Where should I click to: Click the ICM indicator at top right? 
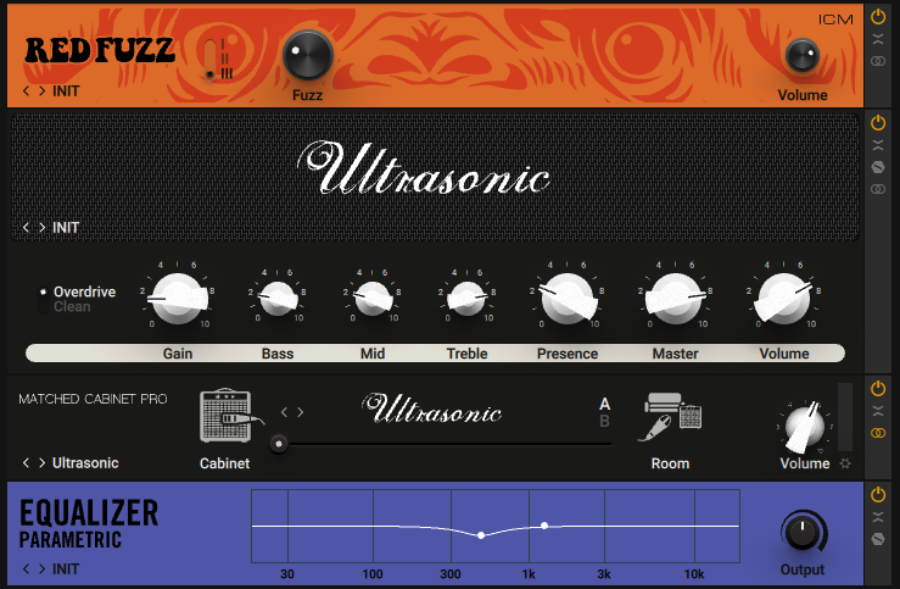(838, 17)
